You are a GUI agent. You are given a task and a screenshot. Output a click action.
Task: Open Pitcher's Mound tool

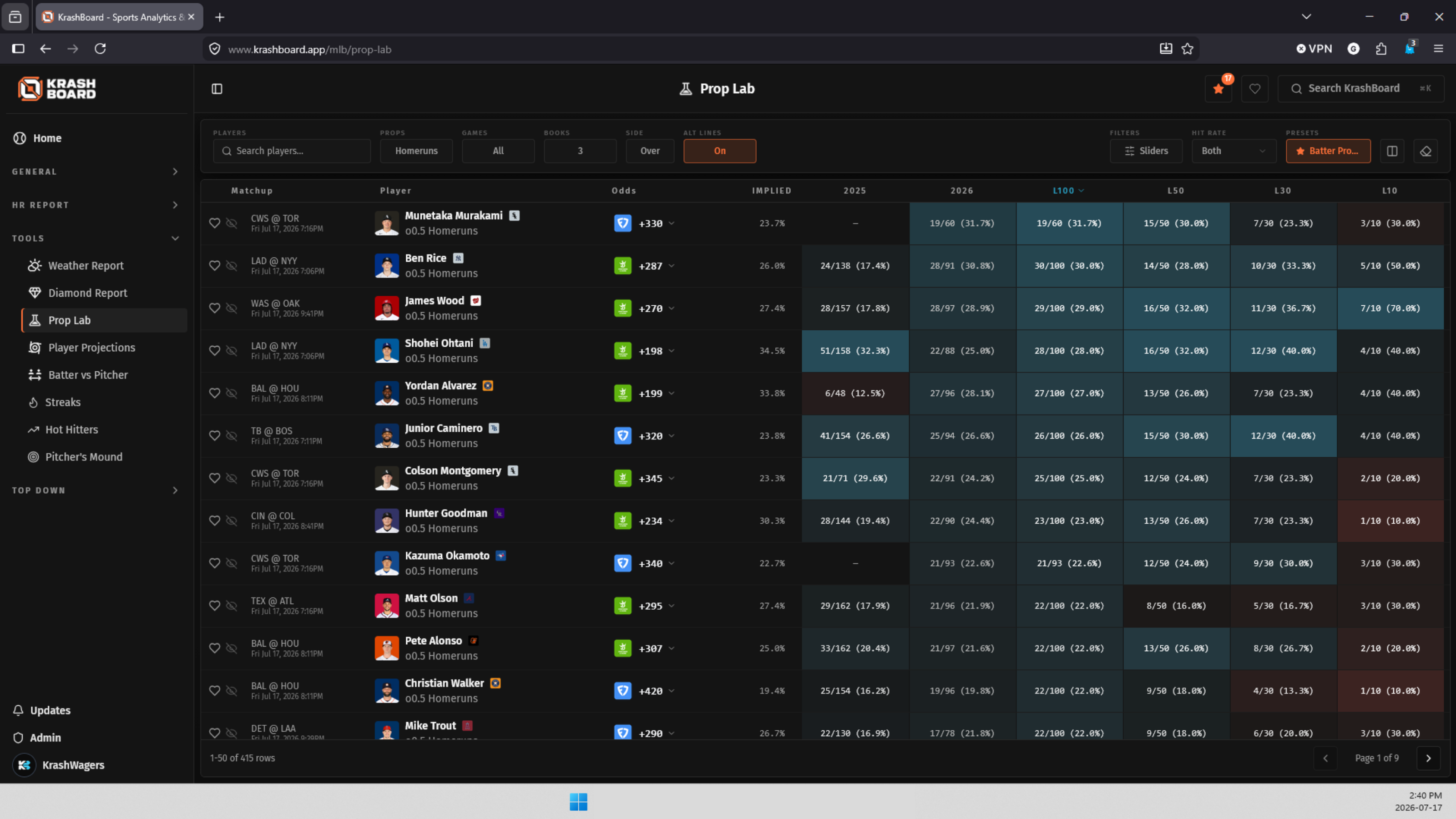pyautogui.click(x=84, y=457)
